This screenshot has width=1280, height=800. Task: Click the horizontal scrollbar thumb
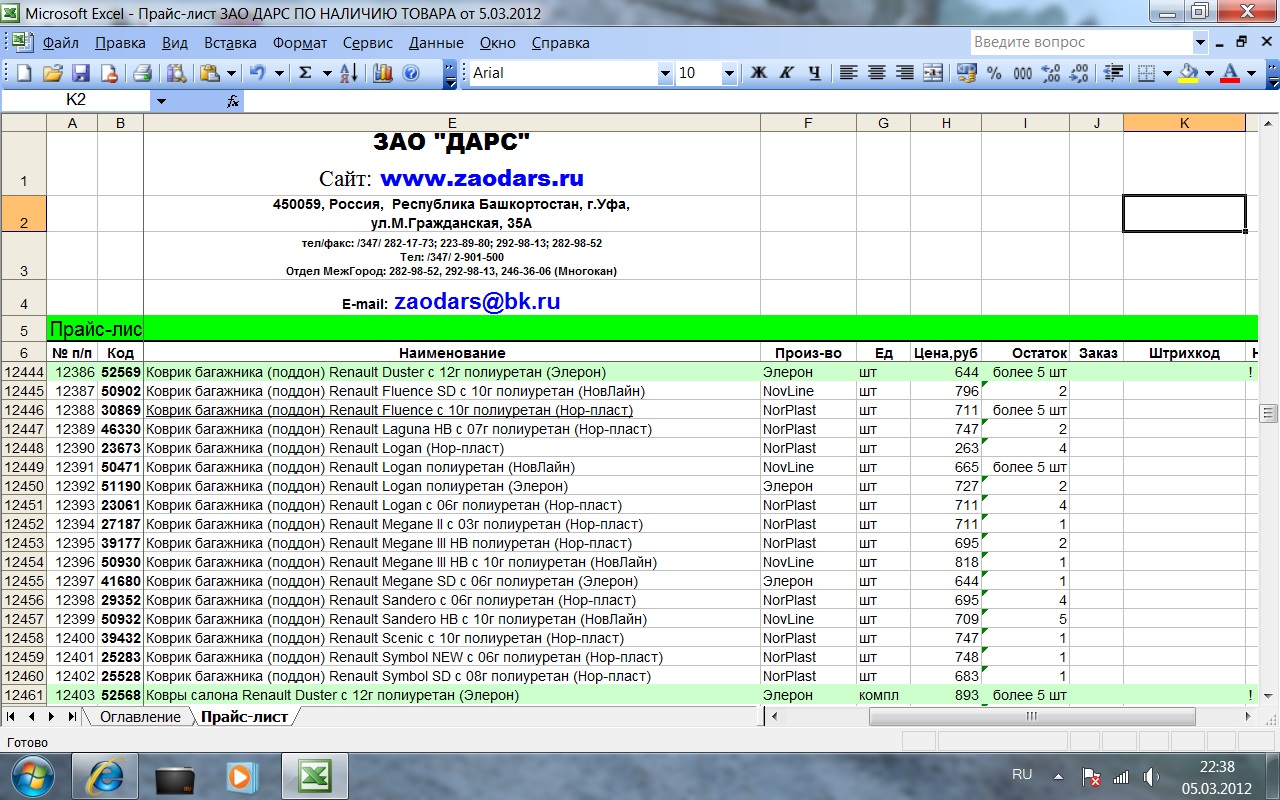click(x=1032, y=717)
